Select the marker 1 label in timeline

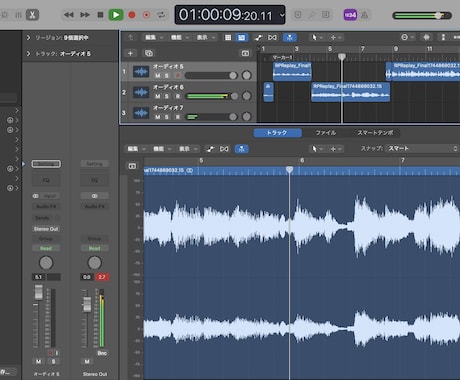[282, 57]
